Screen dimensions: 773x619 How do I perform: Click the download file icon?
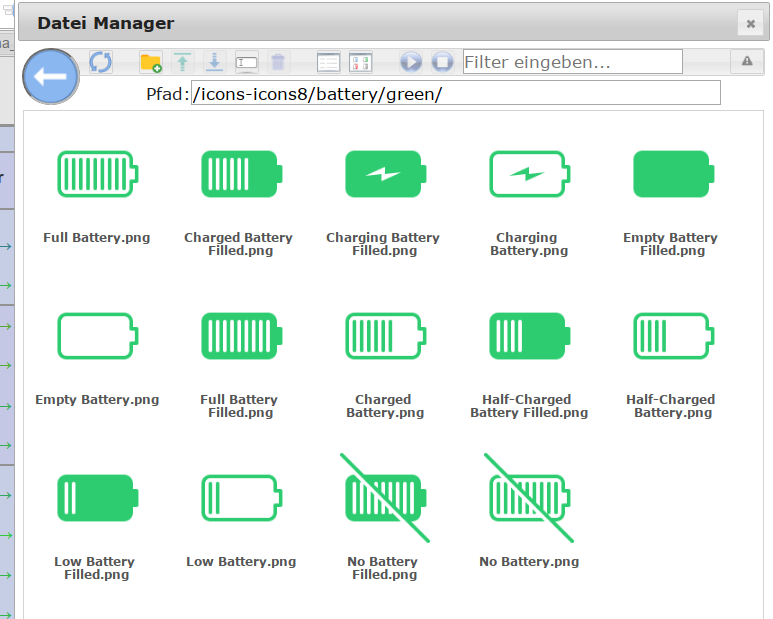214,62
